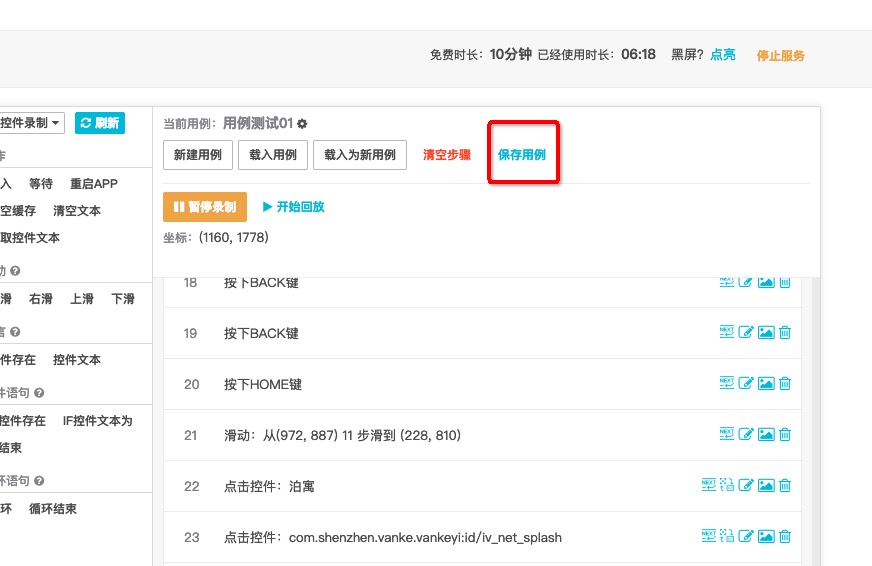Open help icon above the 控件文本 row

pos(15,332)
